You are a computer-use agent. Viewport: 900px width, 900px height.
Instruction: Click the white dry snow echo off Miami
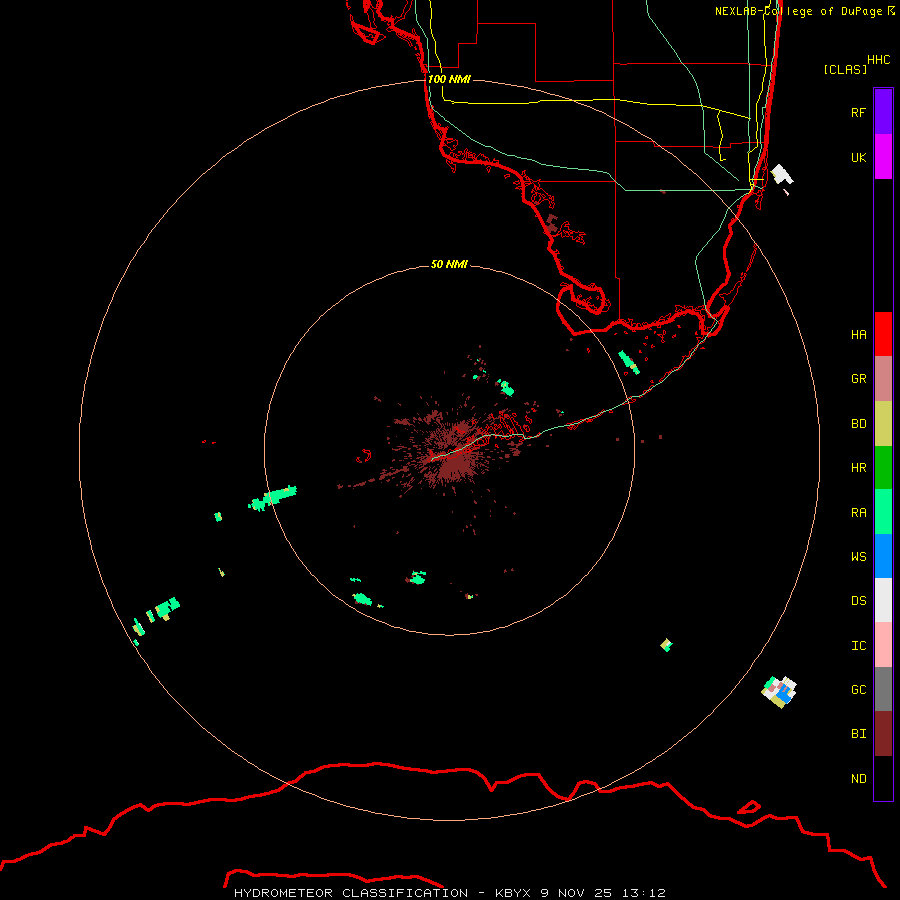(x=782, y=175)
